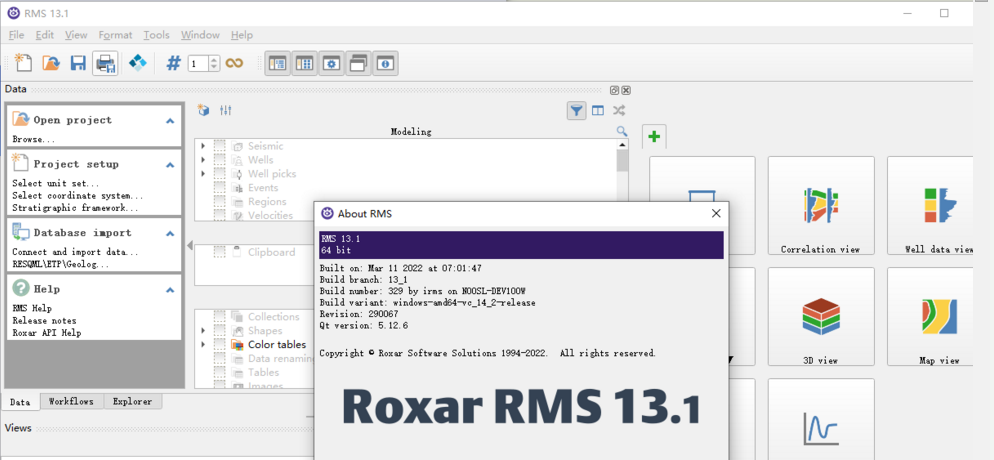Toggle the stacked windows toolbar button

pyautogui.click(x=359, y=63)
